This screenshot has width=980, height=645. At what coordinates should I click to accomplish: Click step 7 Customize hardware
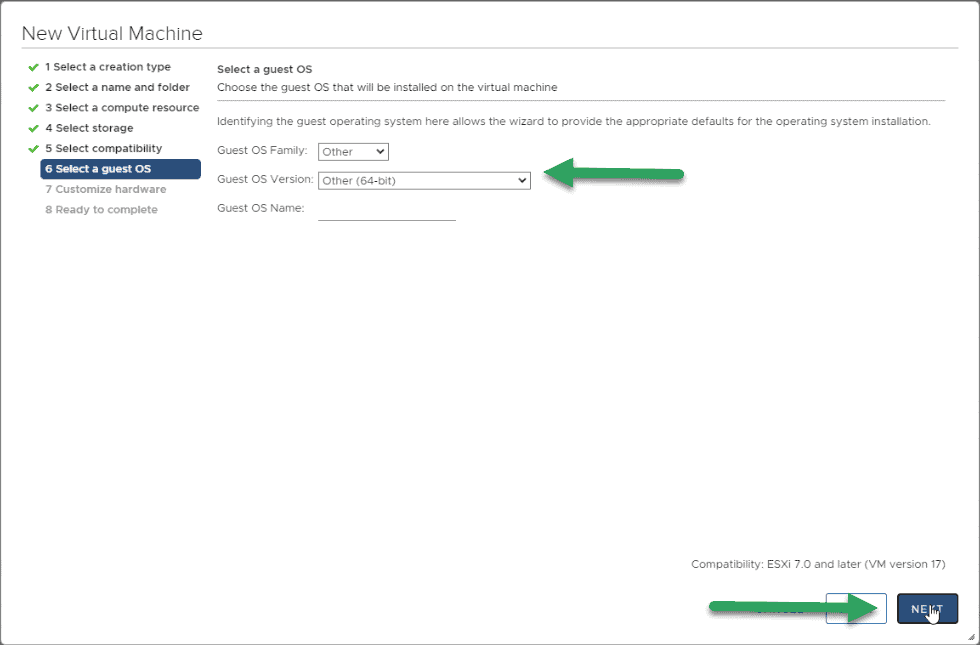click(x=106, y=189)
